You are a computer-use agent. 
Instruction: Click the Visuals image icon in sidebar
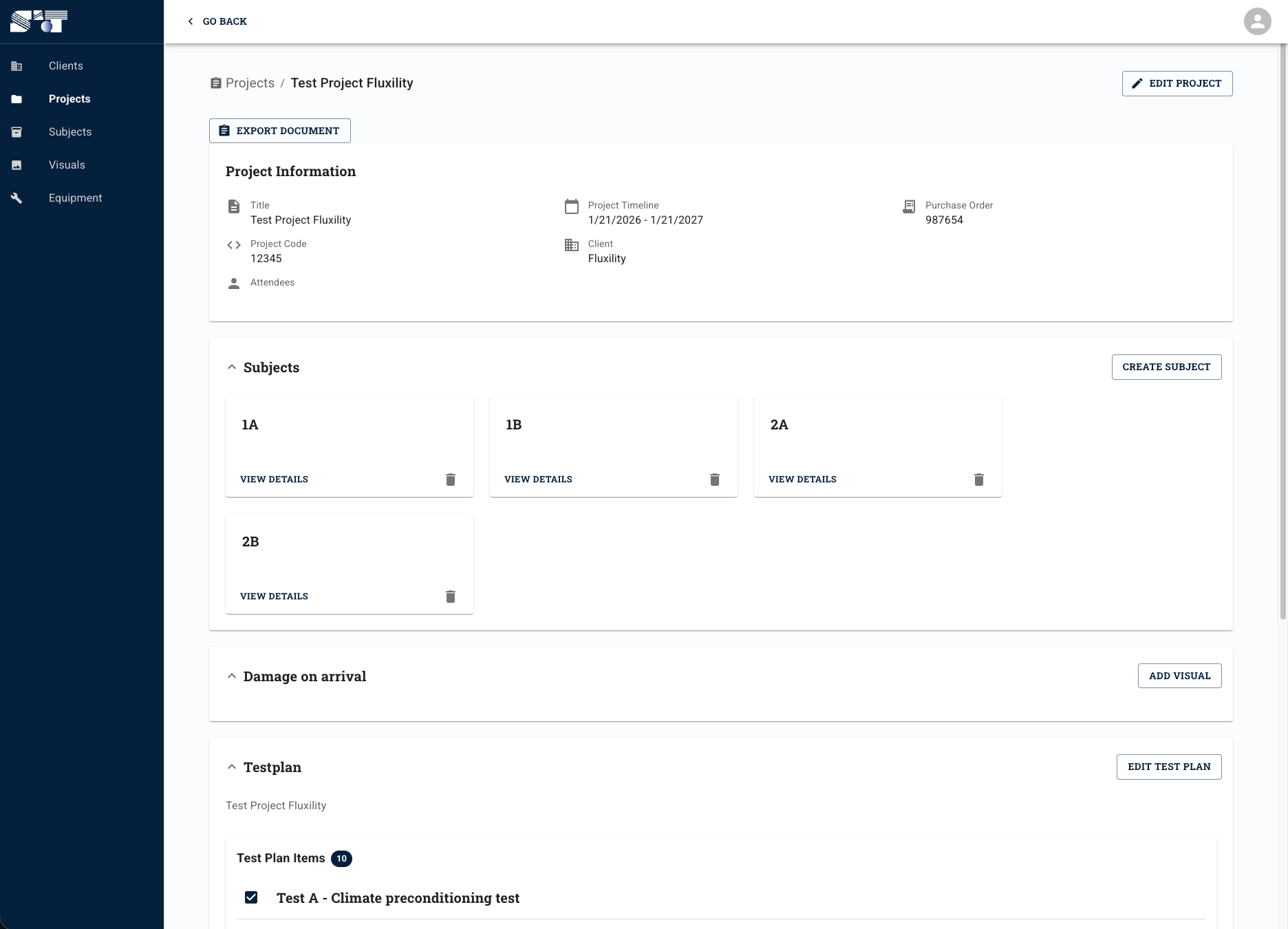pyautogui.click(x=17, y=165)
